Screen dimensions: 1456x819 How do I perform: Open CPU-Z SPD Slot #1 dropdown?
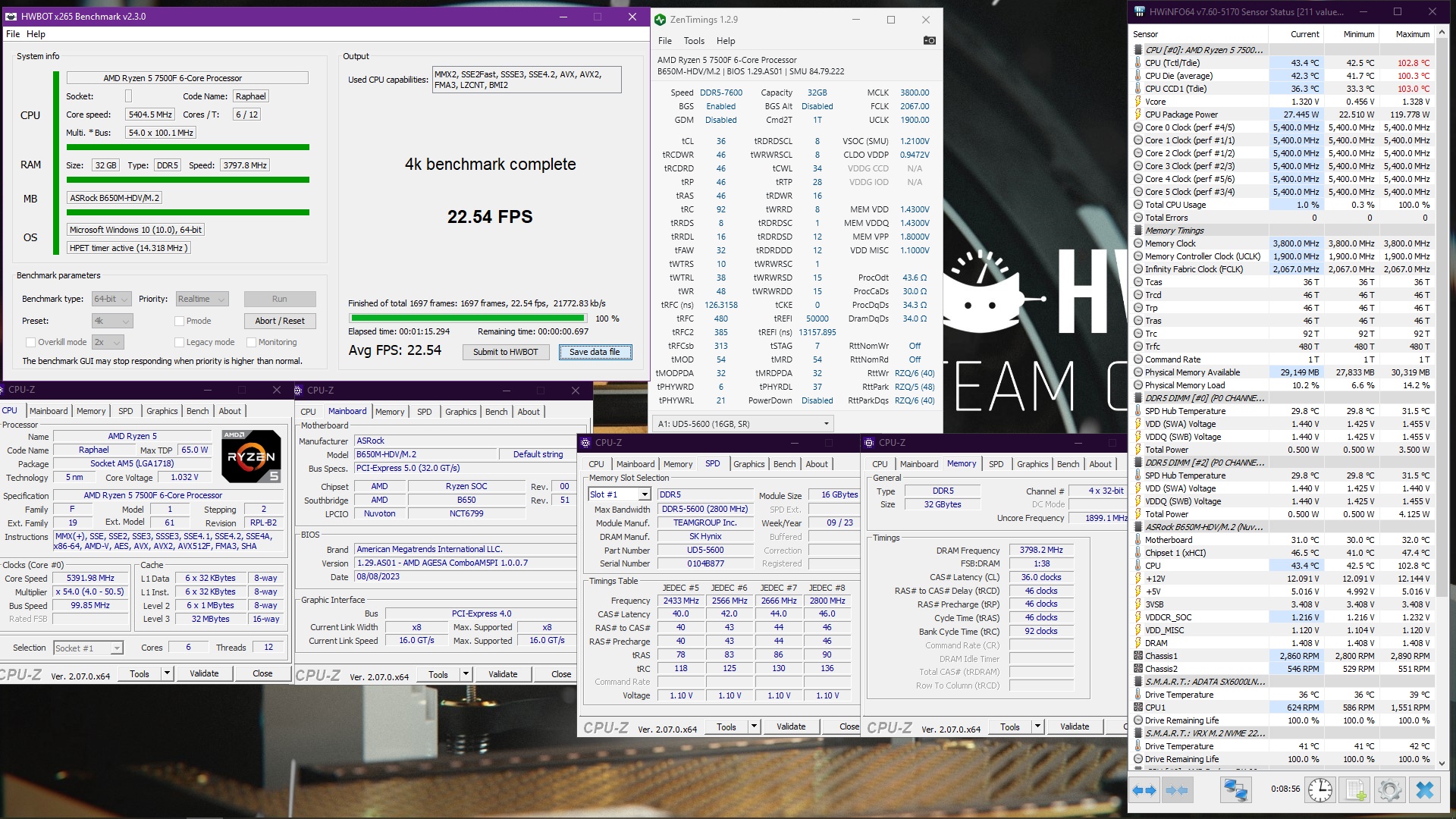pyautogui.click(x=620, y=494)
